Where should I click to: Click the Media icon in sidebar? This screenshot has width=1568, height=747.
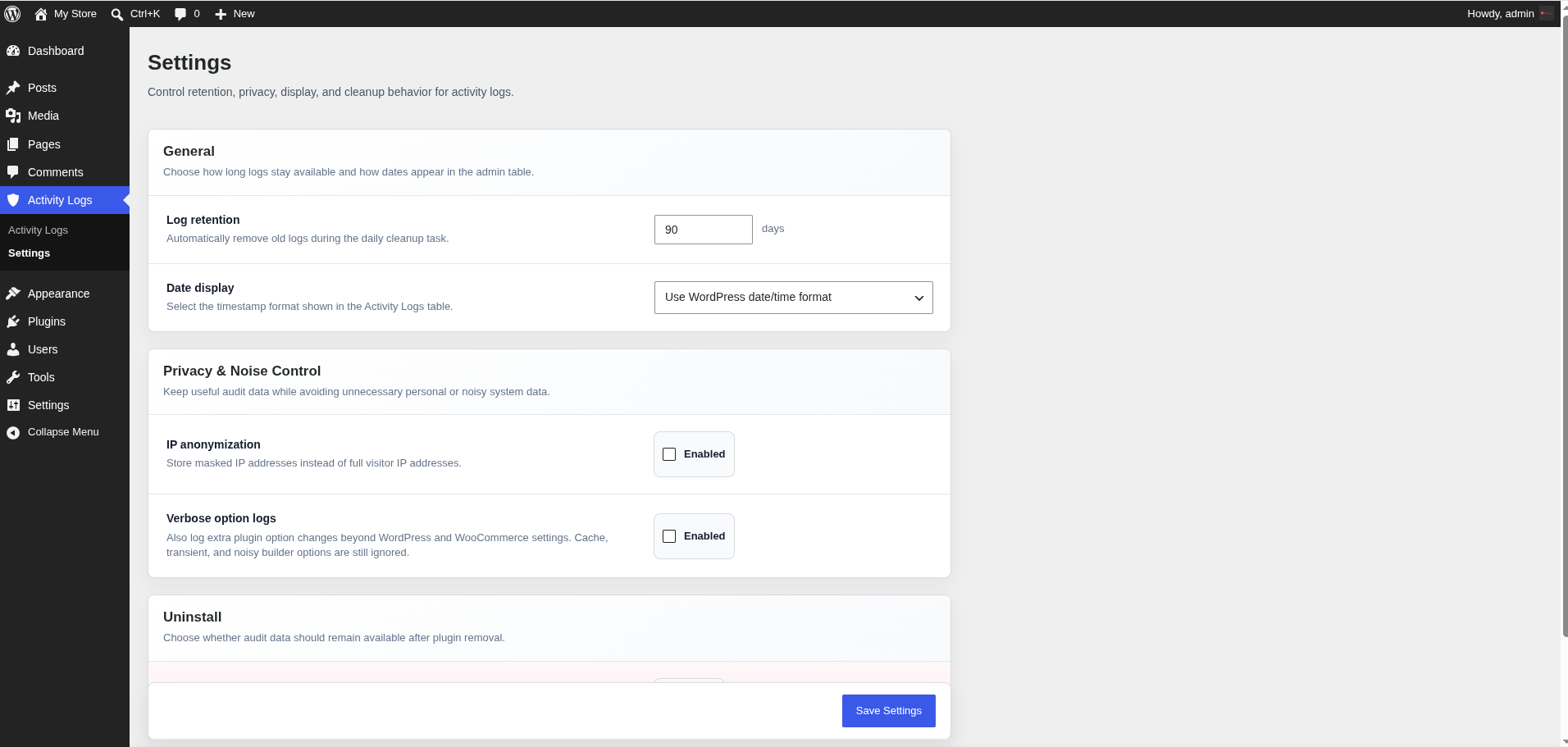13,116
